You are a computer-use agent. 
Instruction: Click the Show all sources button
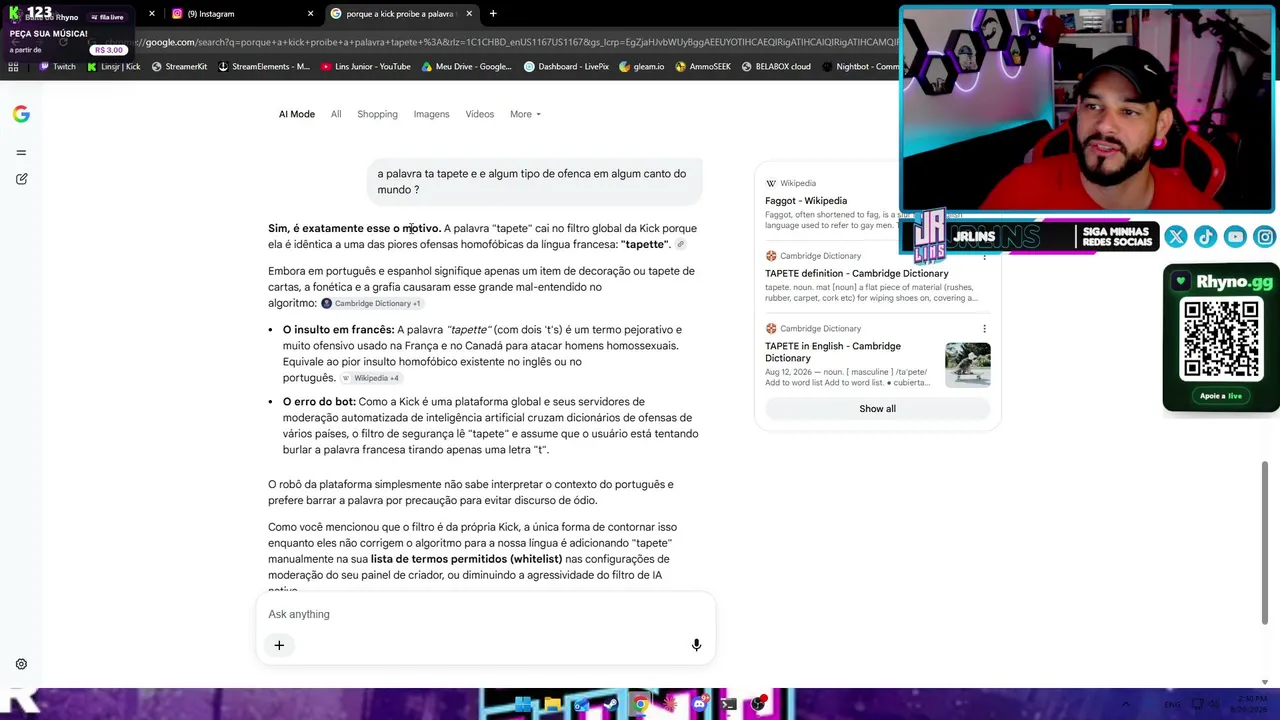tap(878, 408)
